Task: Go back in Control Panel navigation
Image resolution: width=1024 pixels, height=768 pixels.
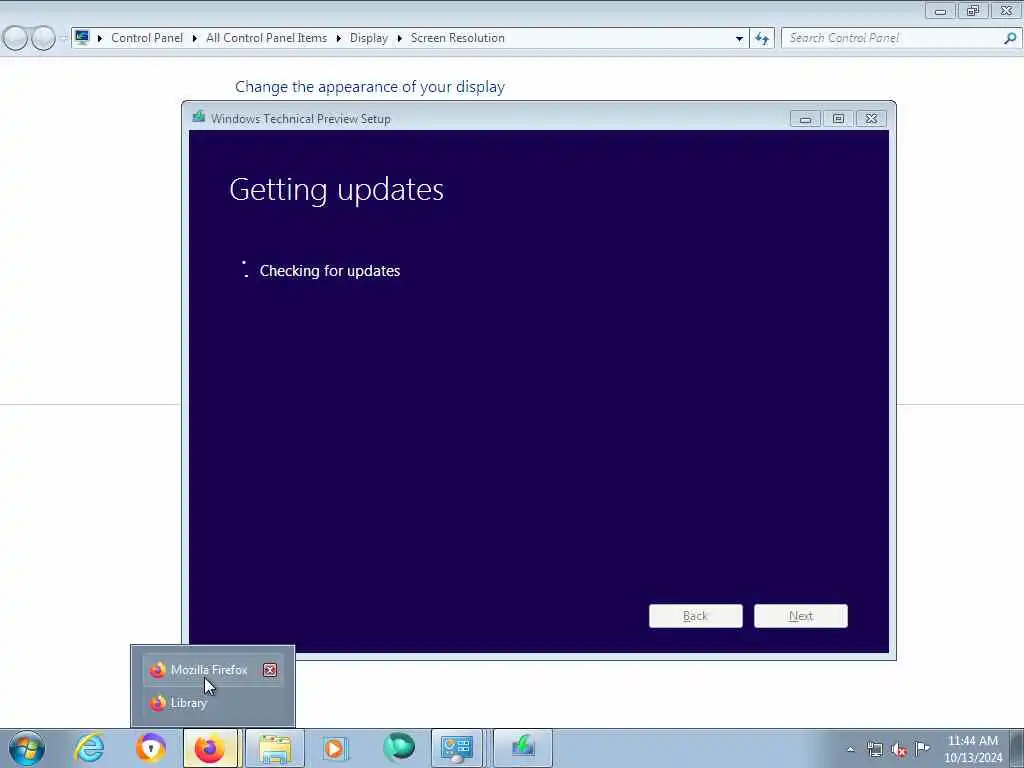Action: pyautogui.click(x=15, y=38)
